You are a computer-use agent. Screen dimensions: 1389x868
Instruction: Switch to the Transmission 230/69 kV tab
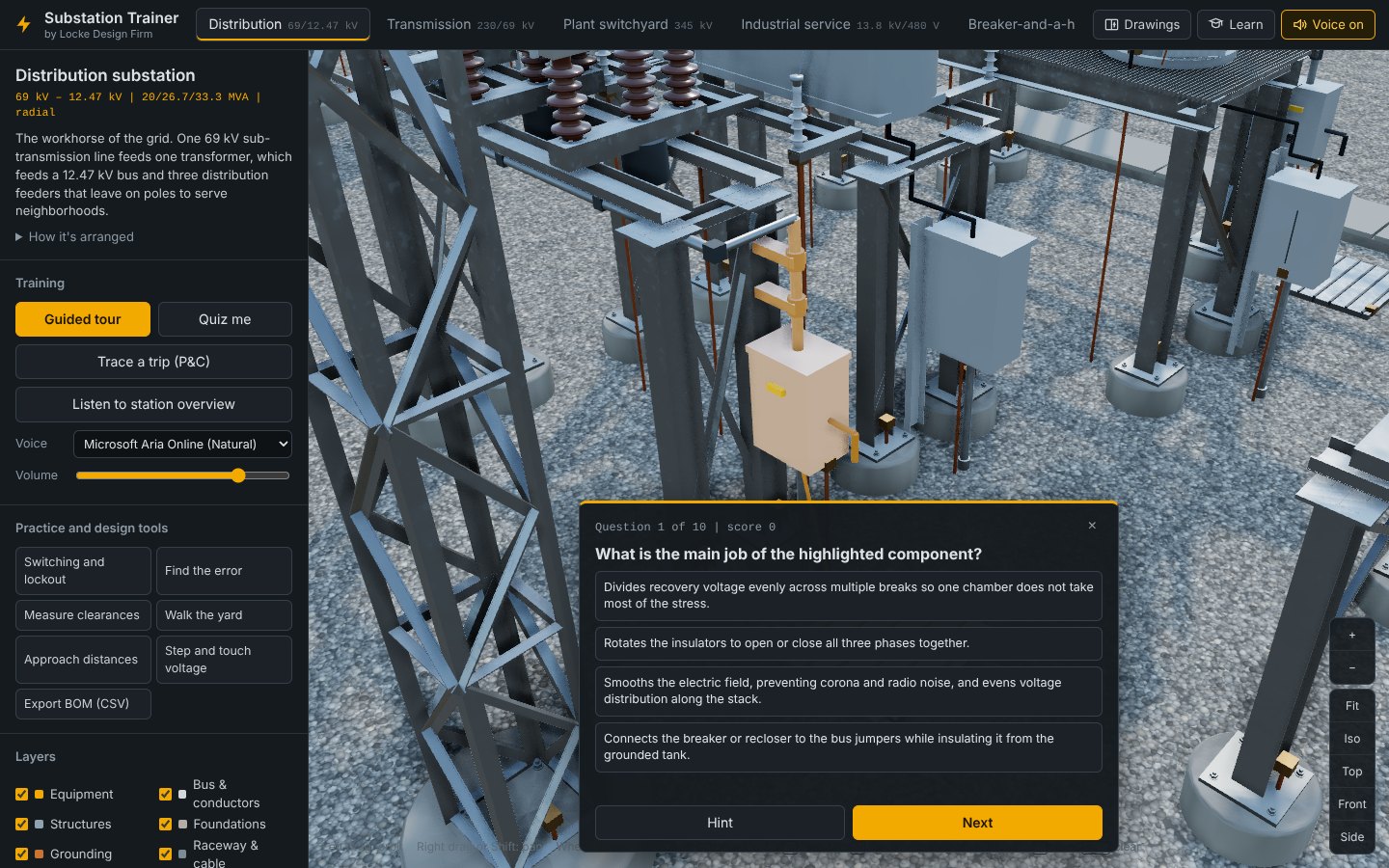click(x=460, y=24)
